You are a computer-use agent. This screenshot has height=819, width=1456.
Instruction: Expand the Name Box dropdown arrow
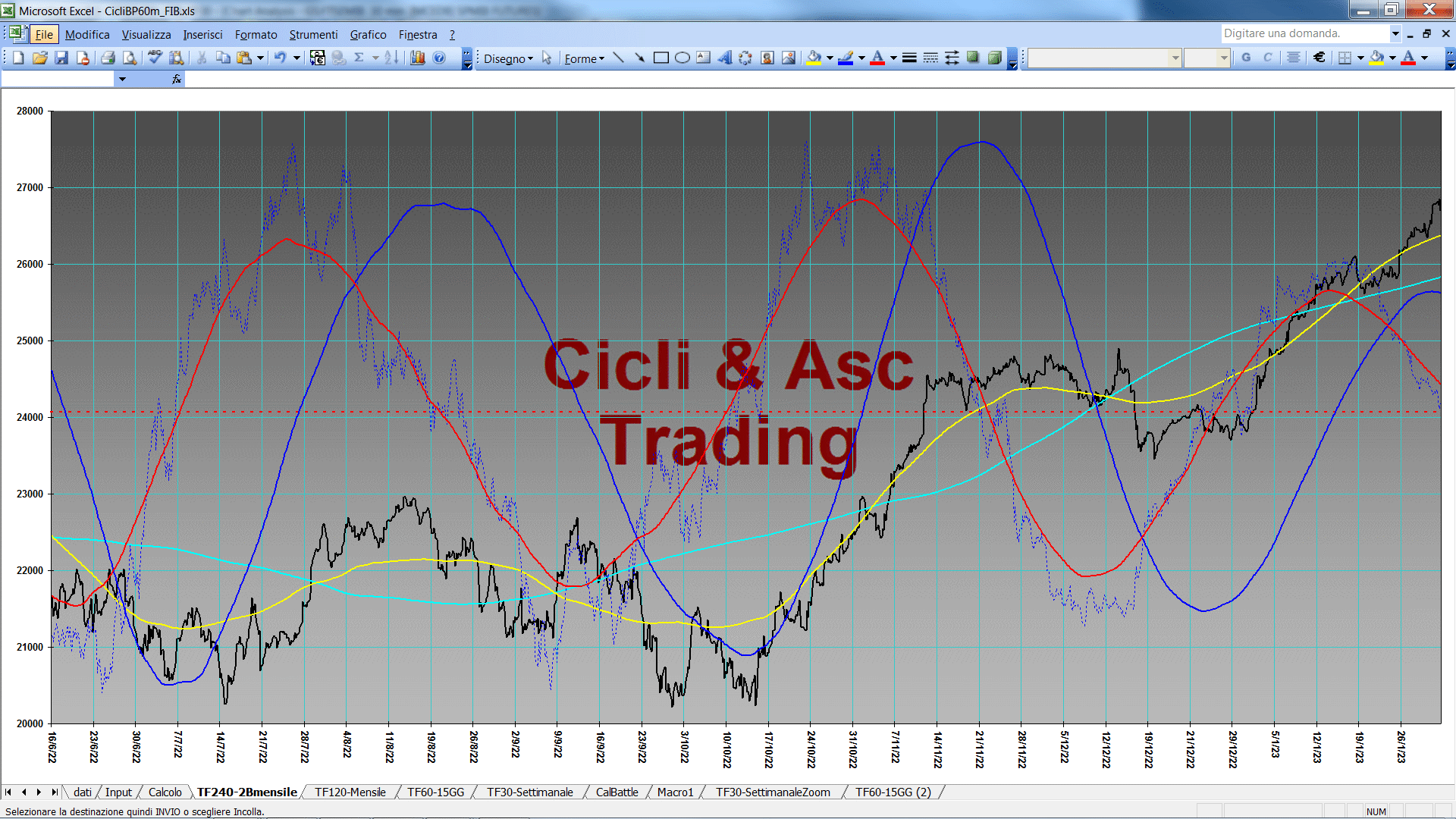click(x=122, y=79)
